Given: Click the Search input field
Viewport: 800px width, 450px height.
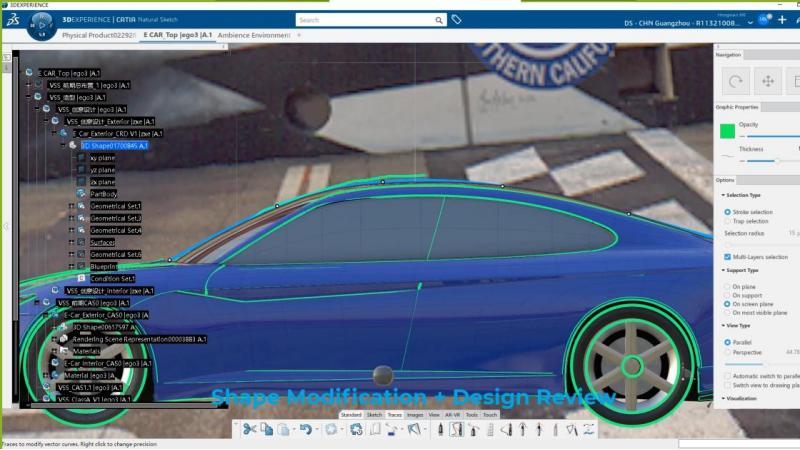Looking at the screenshot, I should [x=365, y=20].
